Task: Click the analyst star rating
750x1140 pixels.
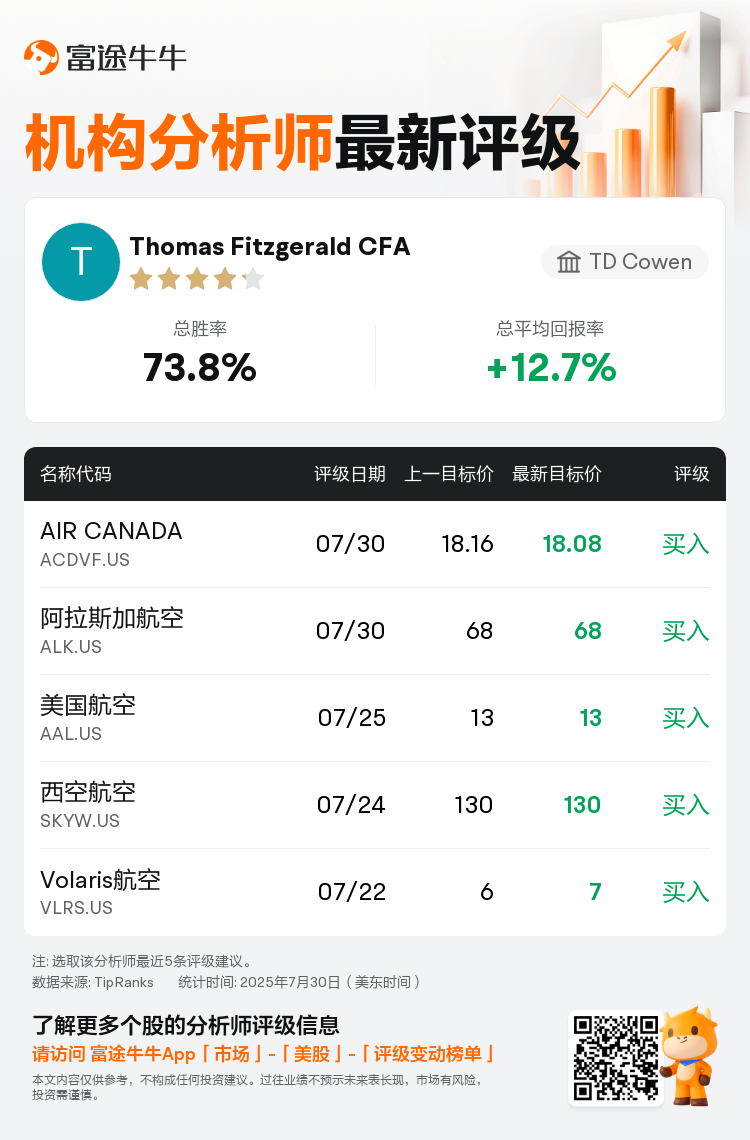Action: [197, 278]
